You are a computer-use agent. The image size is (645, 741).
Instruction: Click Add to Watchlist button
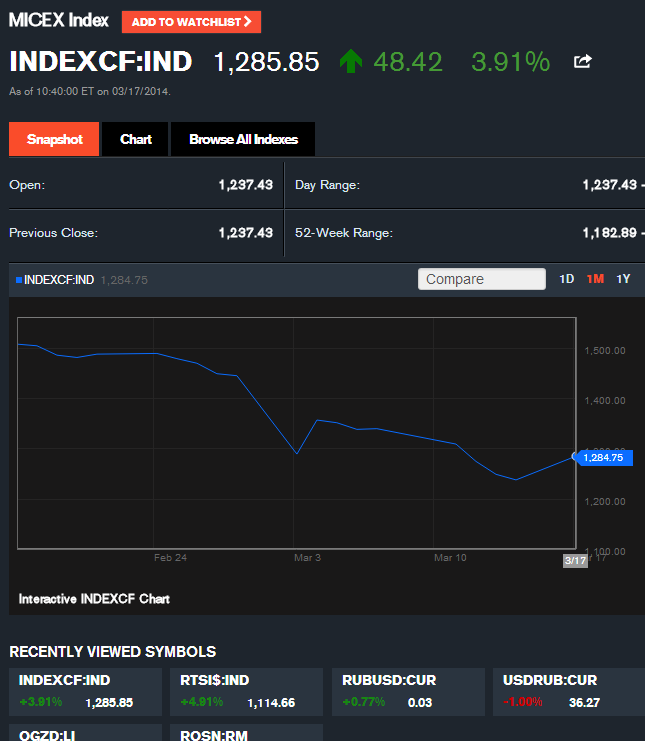pos(191,21)
